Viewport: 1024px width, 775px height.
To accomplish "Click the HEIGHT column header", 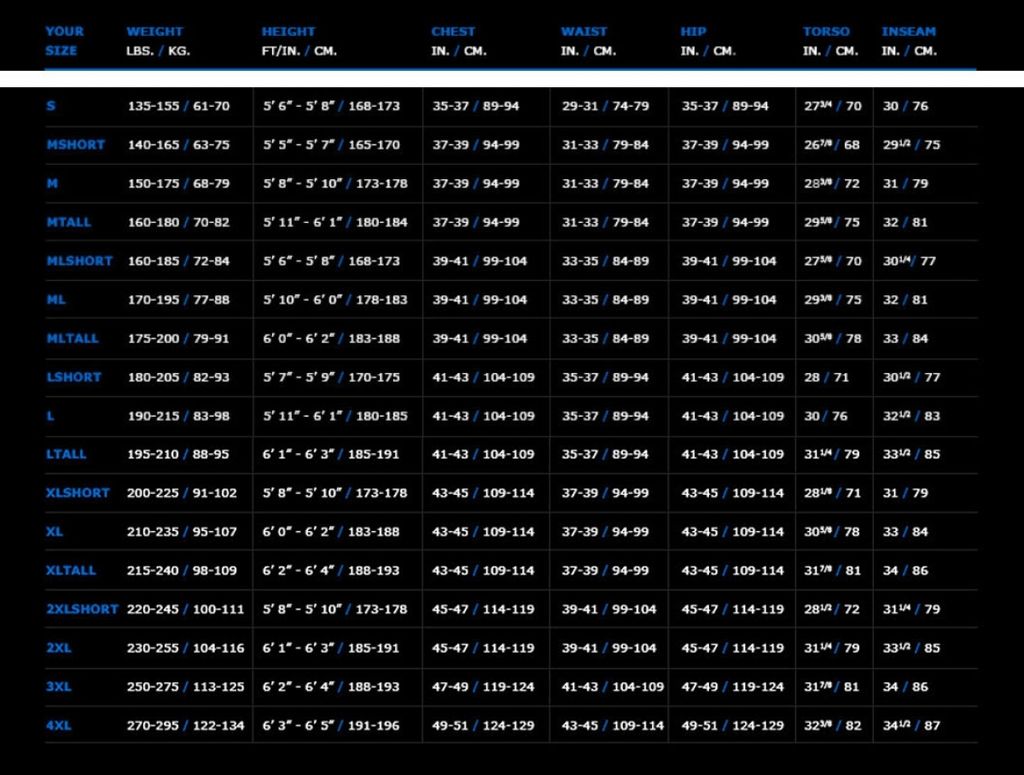I will click(x=288, y=32).
